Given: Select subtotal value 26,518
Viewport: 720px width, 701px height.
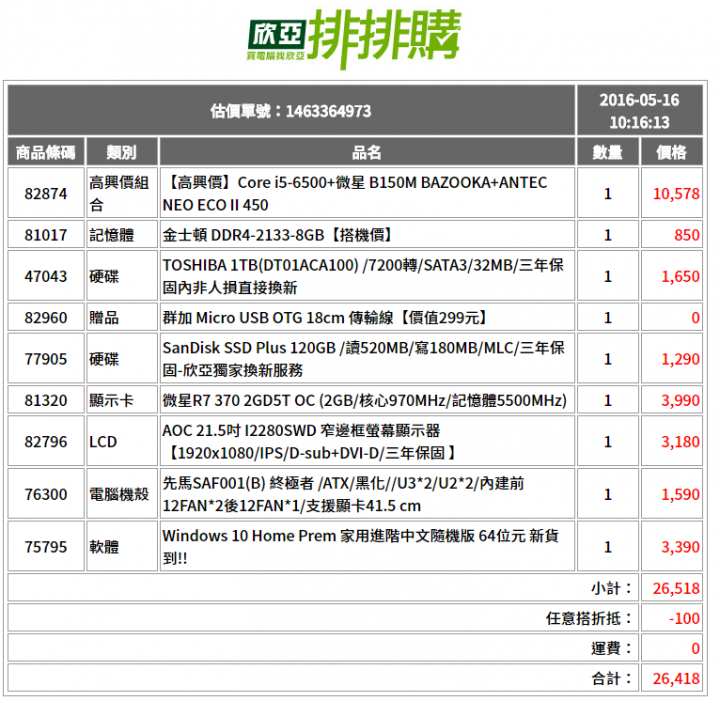Looking at the screenshot, I should coord(676,588).
